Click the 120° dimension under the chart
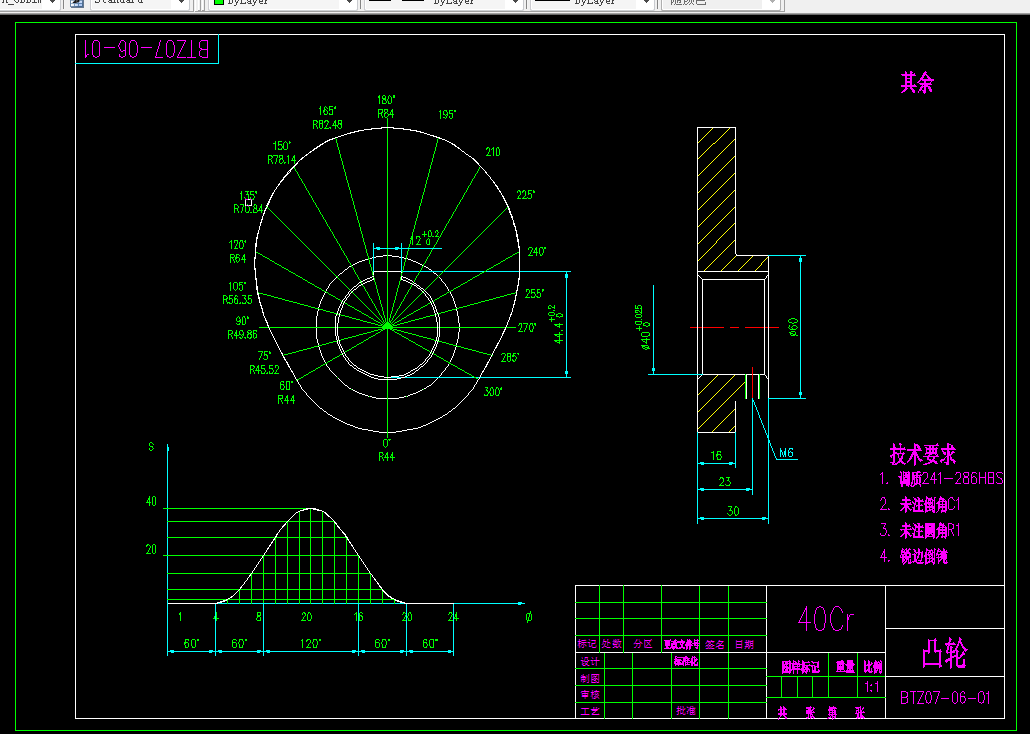 coord(311,643)
